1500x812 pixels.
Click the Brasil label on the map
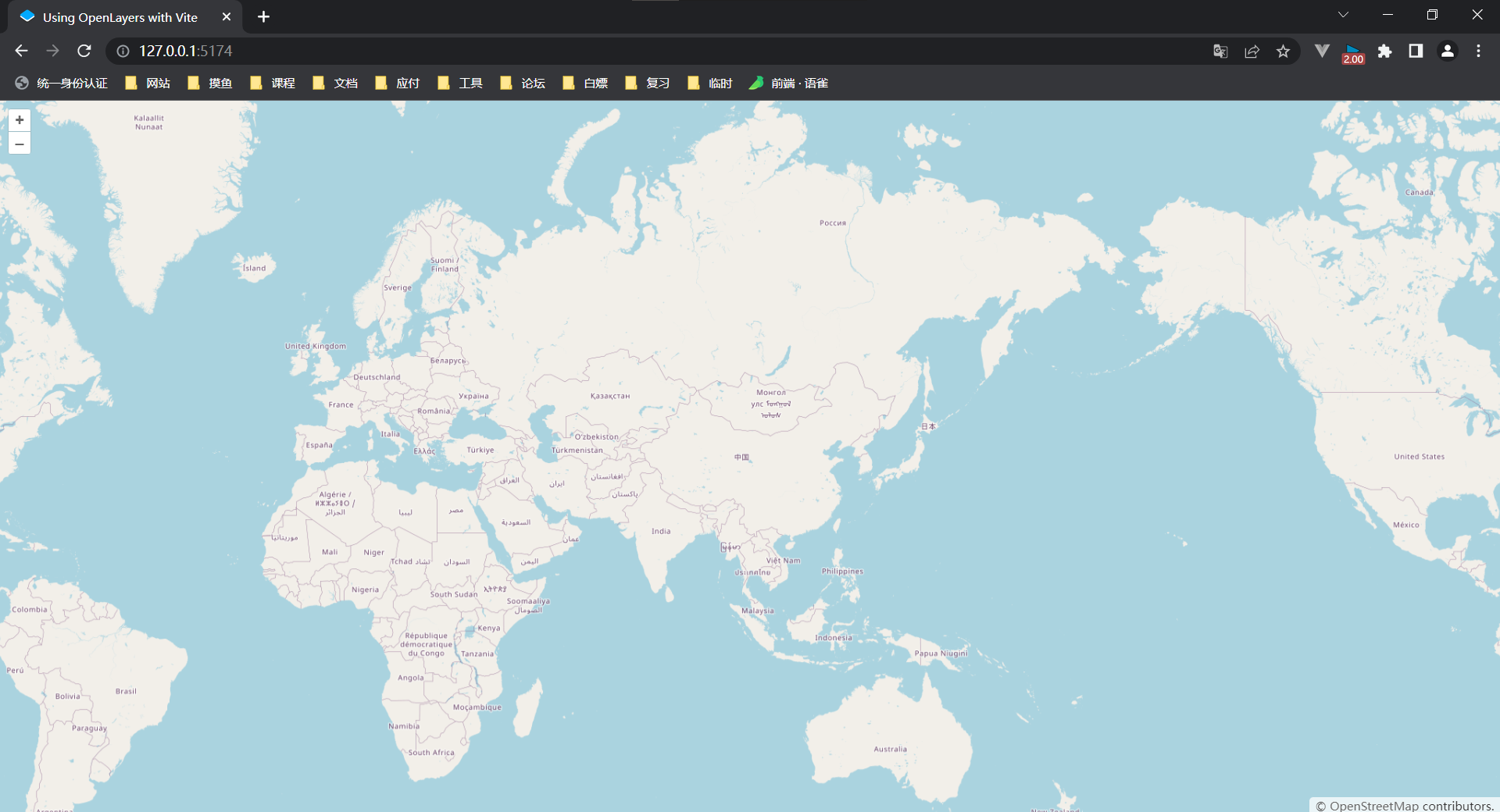point(126,691)
